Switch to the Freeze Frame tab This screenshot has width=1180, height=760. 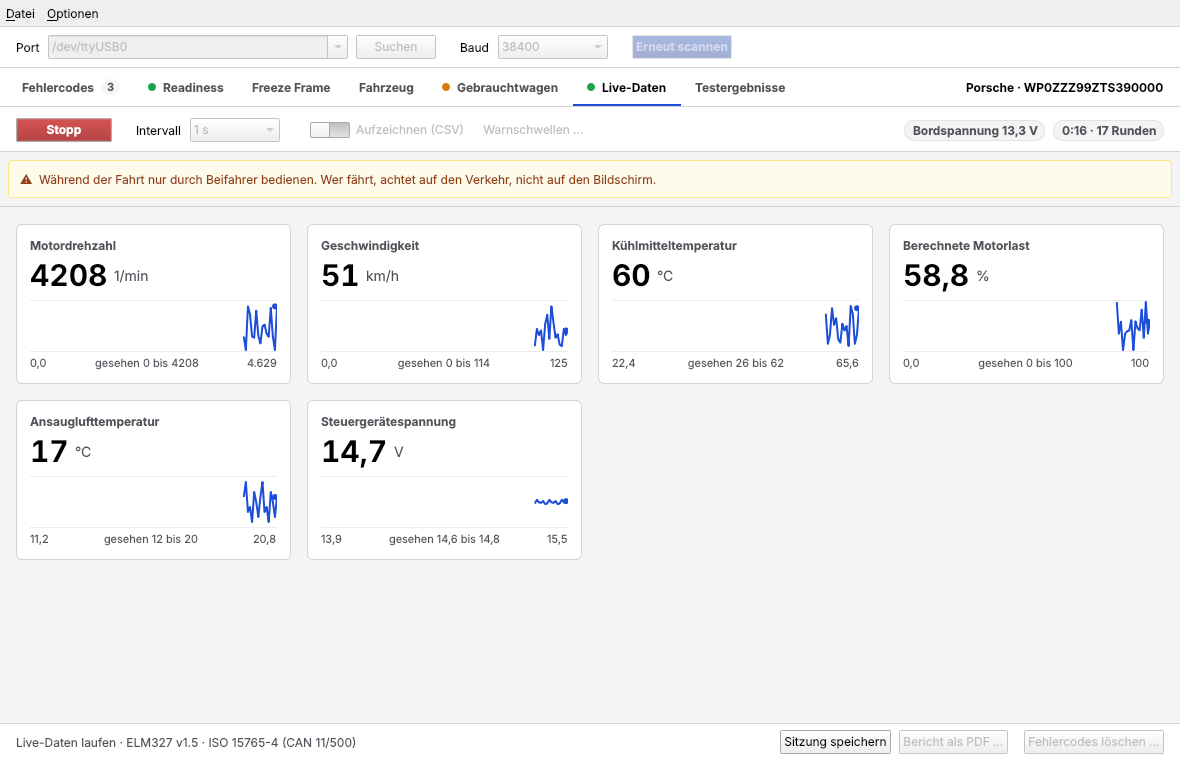click(x=291, y=88)
